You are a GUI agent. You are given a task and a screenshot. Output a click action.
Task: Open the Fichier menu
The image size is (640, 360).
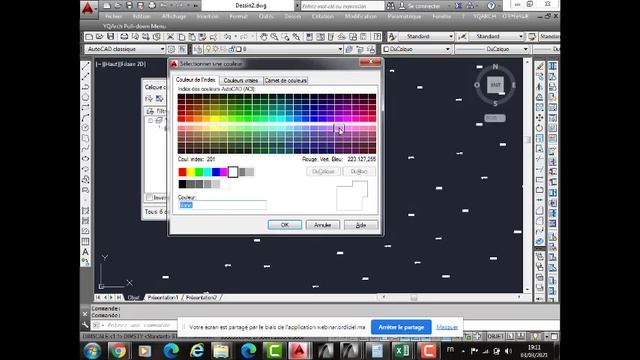113,16
